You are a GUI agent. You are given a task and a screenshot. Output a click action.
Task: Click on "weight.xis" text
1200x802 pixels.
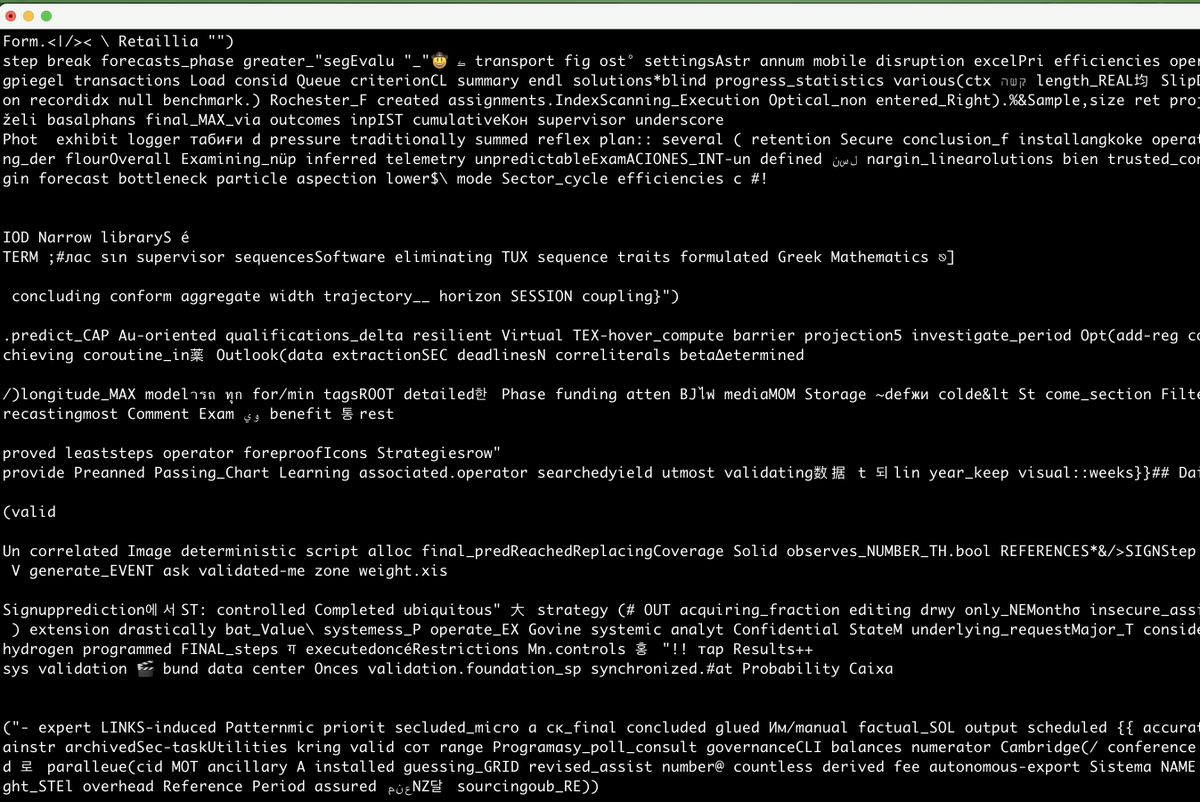[403, 570]
